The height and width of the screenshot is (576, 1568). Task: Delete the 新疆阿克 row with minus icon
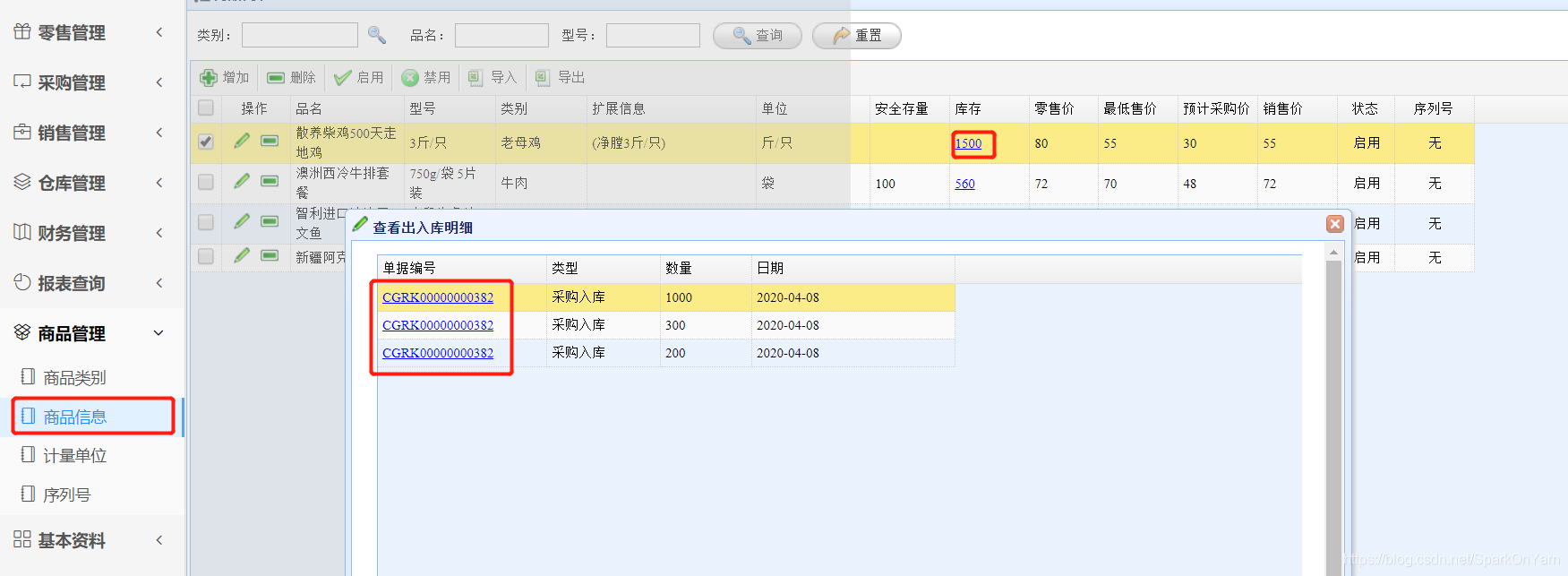(x=270, y=255)
